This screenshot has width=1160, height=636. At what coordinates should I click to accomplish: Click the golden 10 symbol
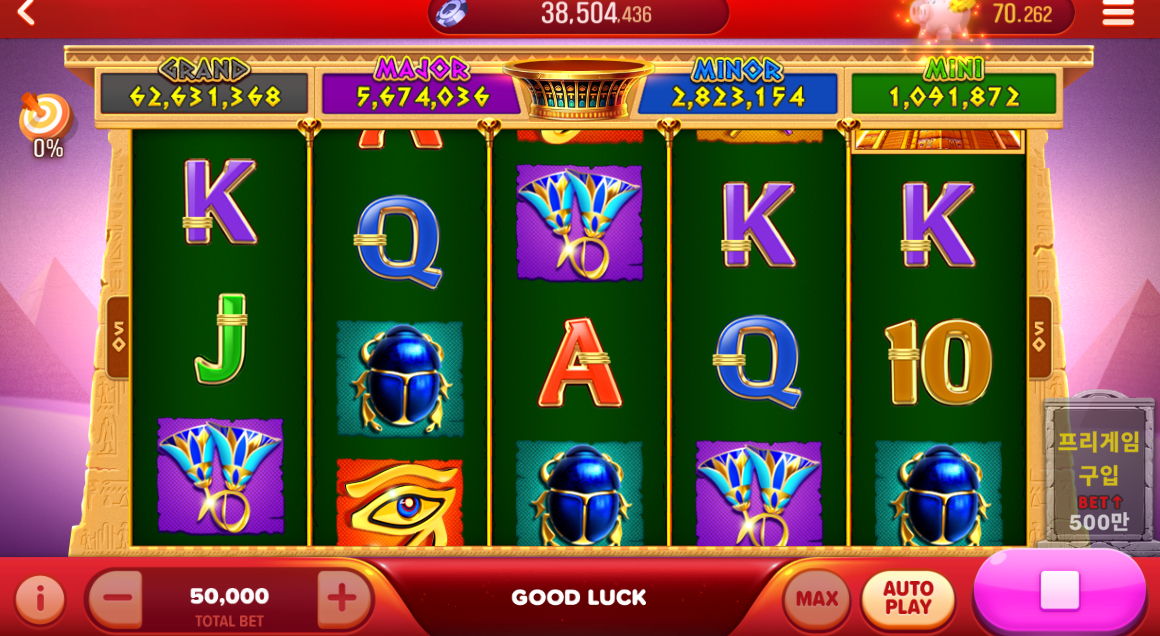tap(938, 363)
